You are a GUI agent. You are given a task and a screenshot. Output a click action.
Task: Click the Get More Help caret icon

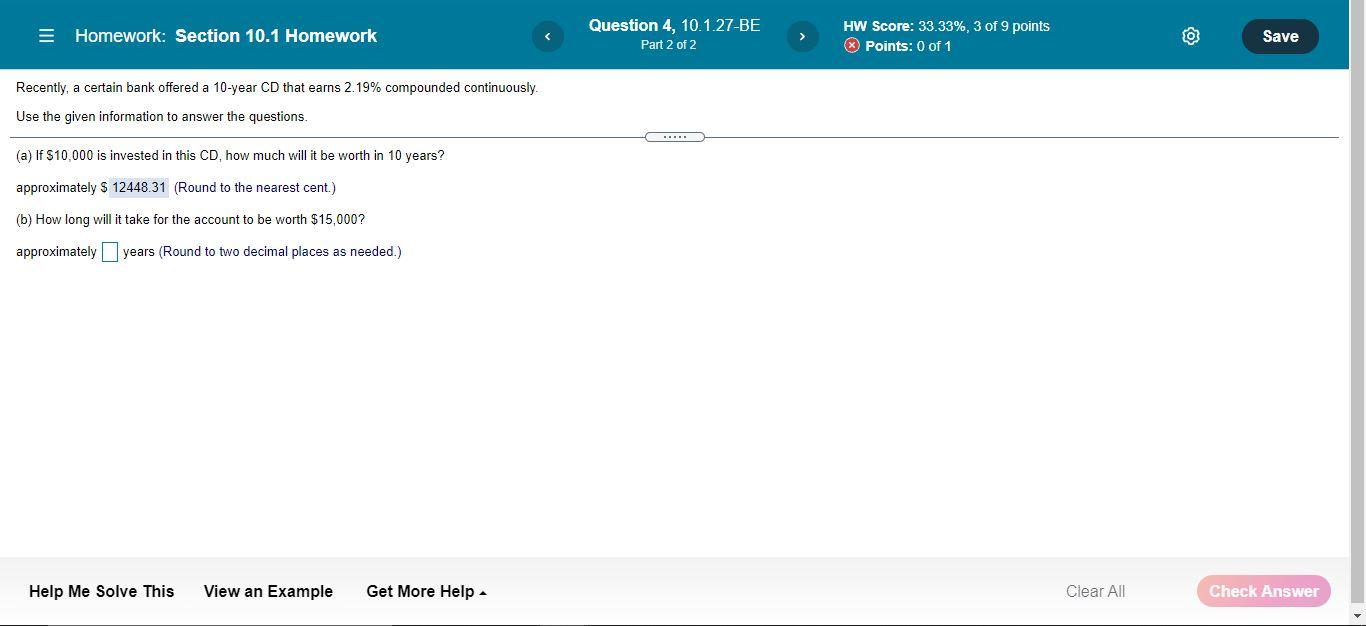pyautogui.click(x=482, y=591)
